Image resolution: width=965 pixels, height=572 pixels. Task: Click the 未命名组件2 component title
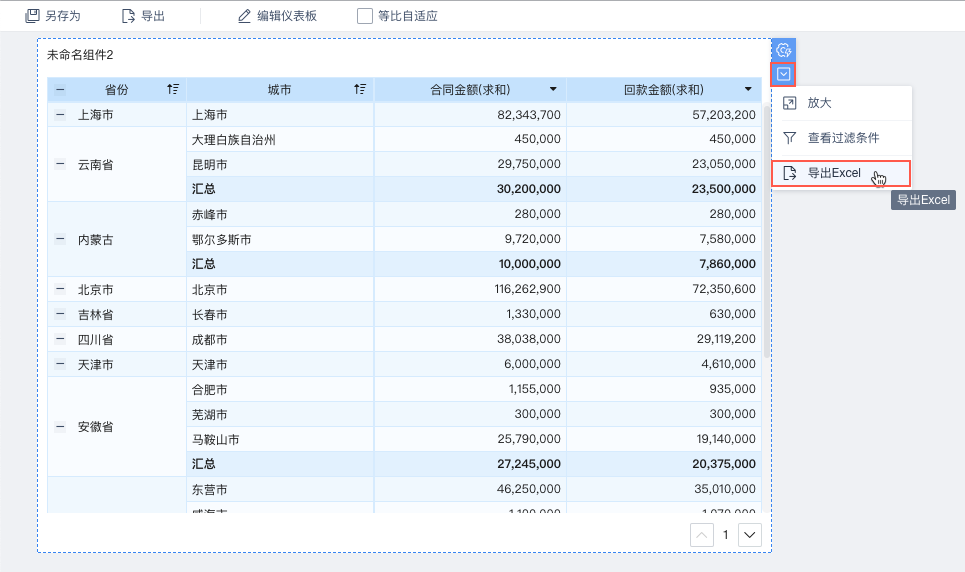[80, 55]
